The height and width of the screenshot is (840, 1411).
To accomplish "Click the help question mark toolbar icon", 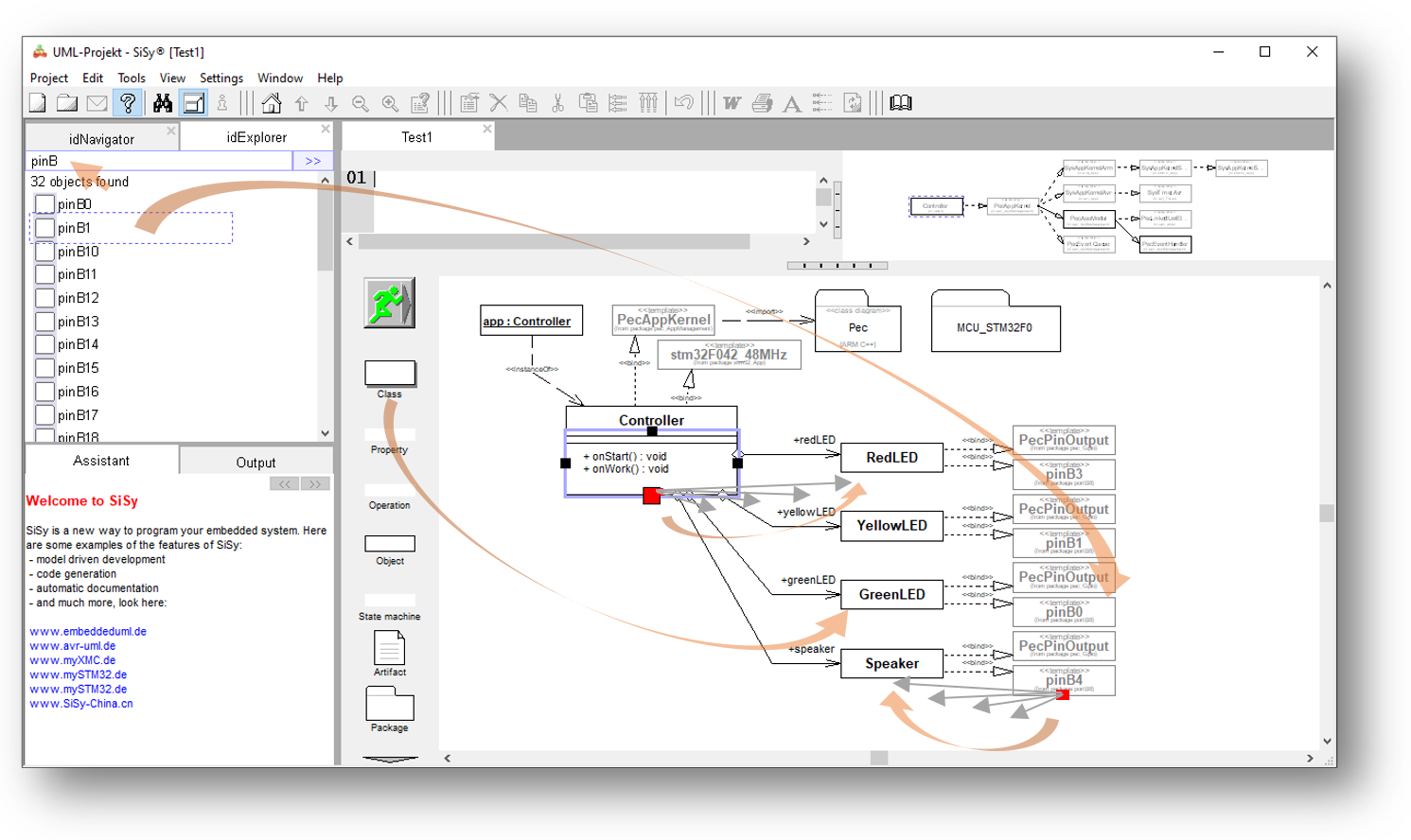I will pos(128,103).
